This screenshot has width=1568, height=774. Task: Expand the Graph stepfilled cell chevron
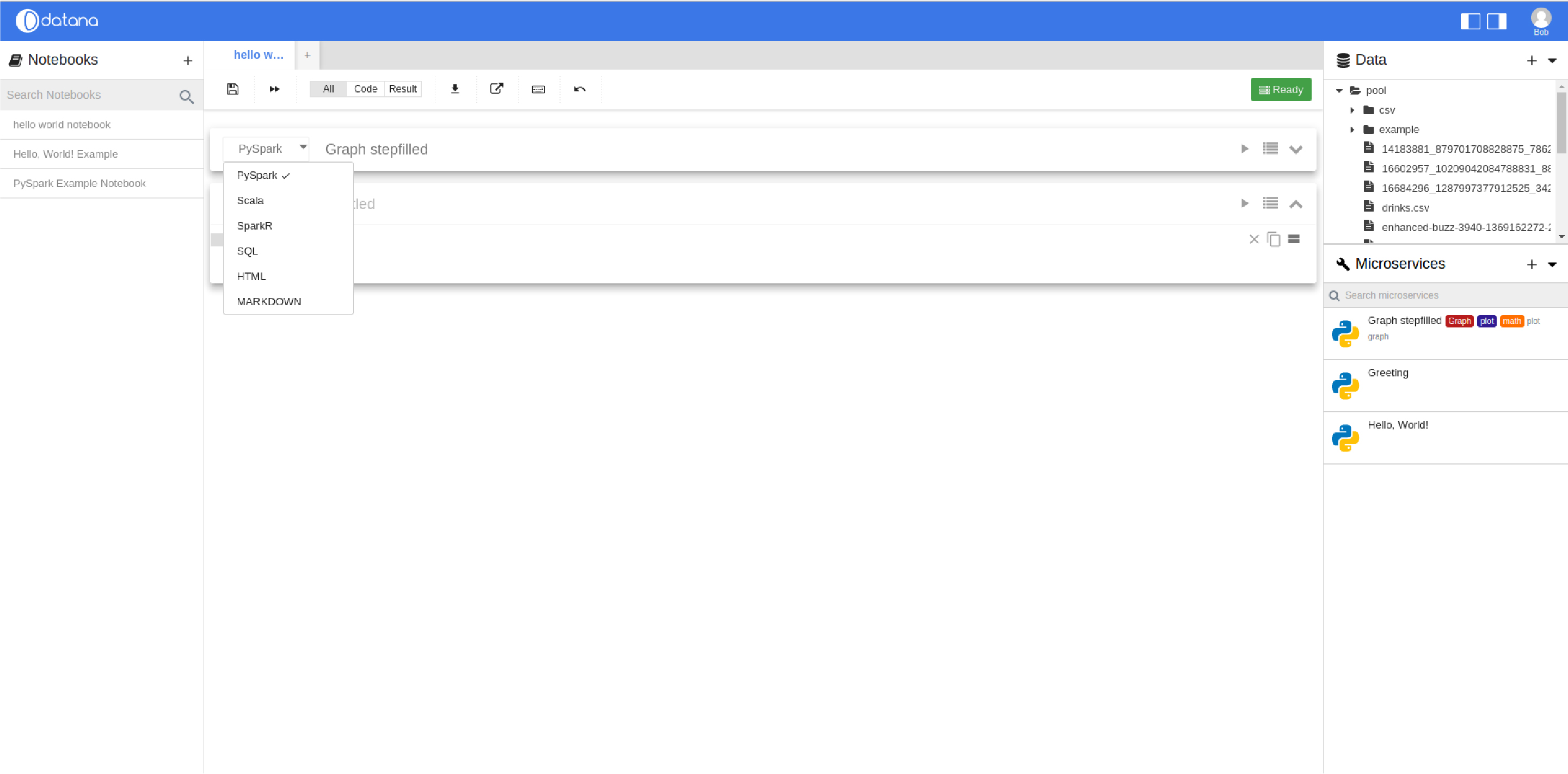1296,149
